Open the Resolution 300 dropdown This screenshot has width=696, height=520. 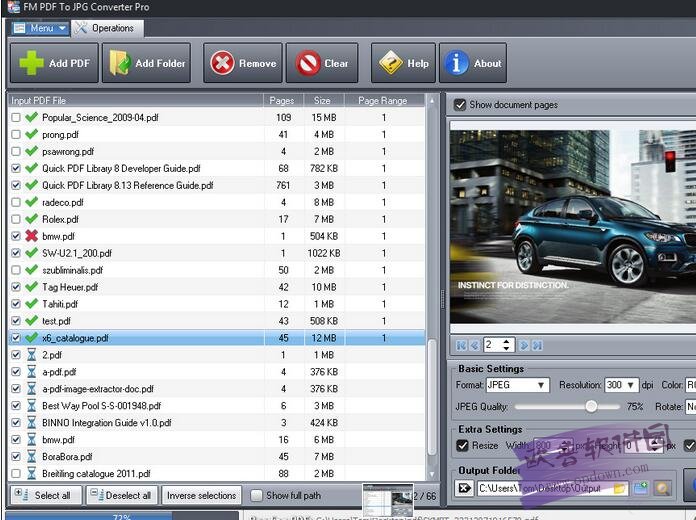click(621, 385)
